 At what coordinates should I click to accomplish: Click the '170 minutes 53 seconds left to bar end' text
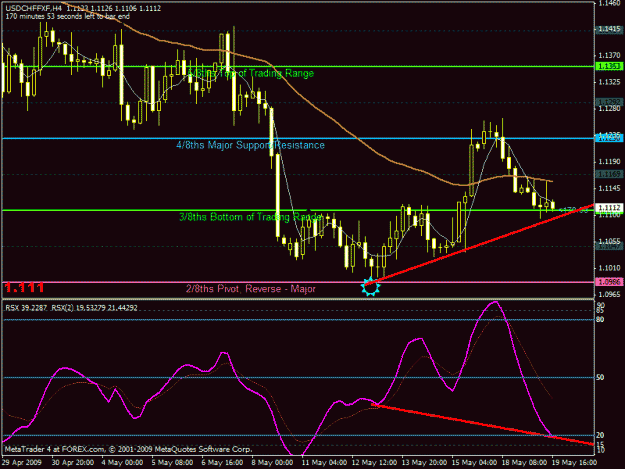coord(67,16)
